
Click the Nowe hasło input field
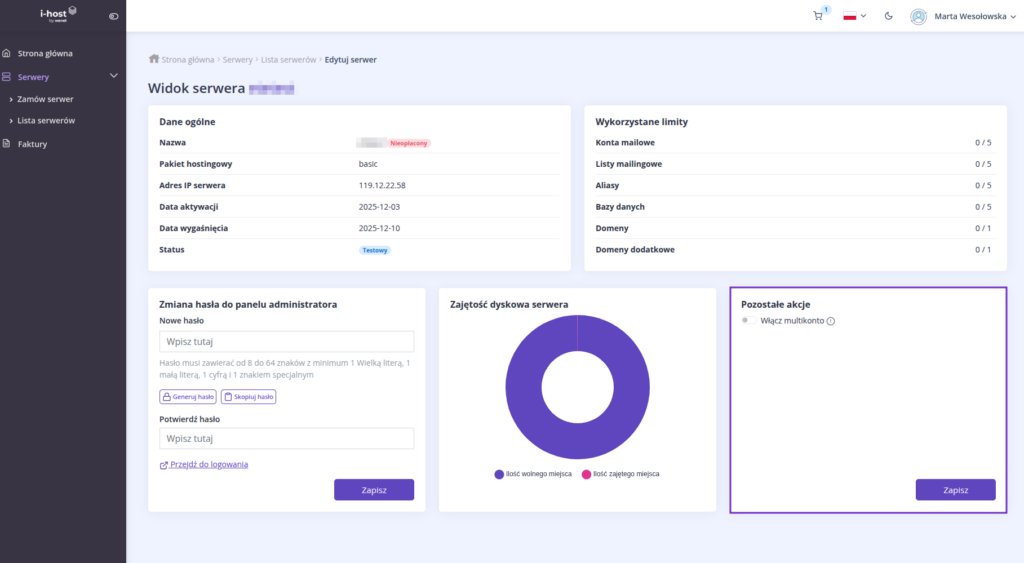tap(286, 342)
